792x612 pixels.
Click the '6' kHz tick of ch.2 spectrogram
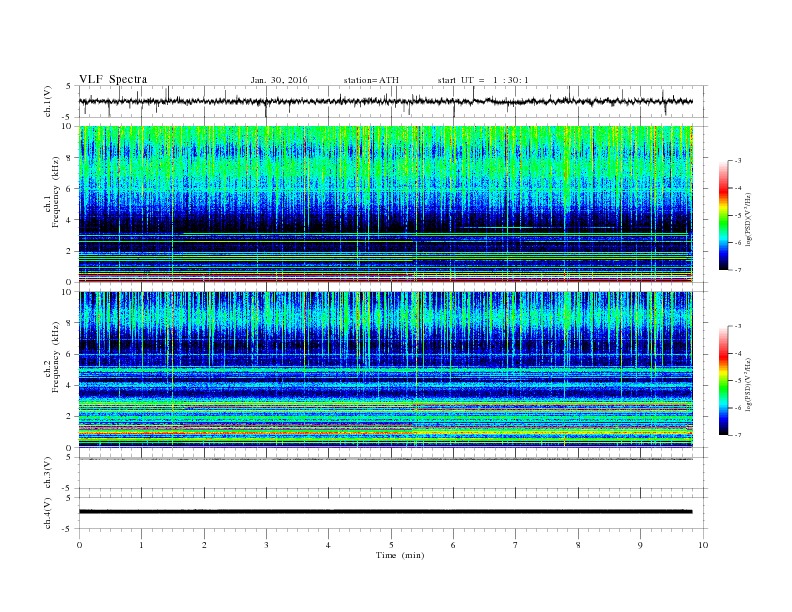pos(69,354)
